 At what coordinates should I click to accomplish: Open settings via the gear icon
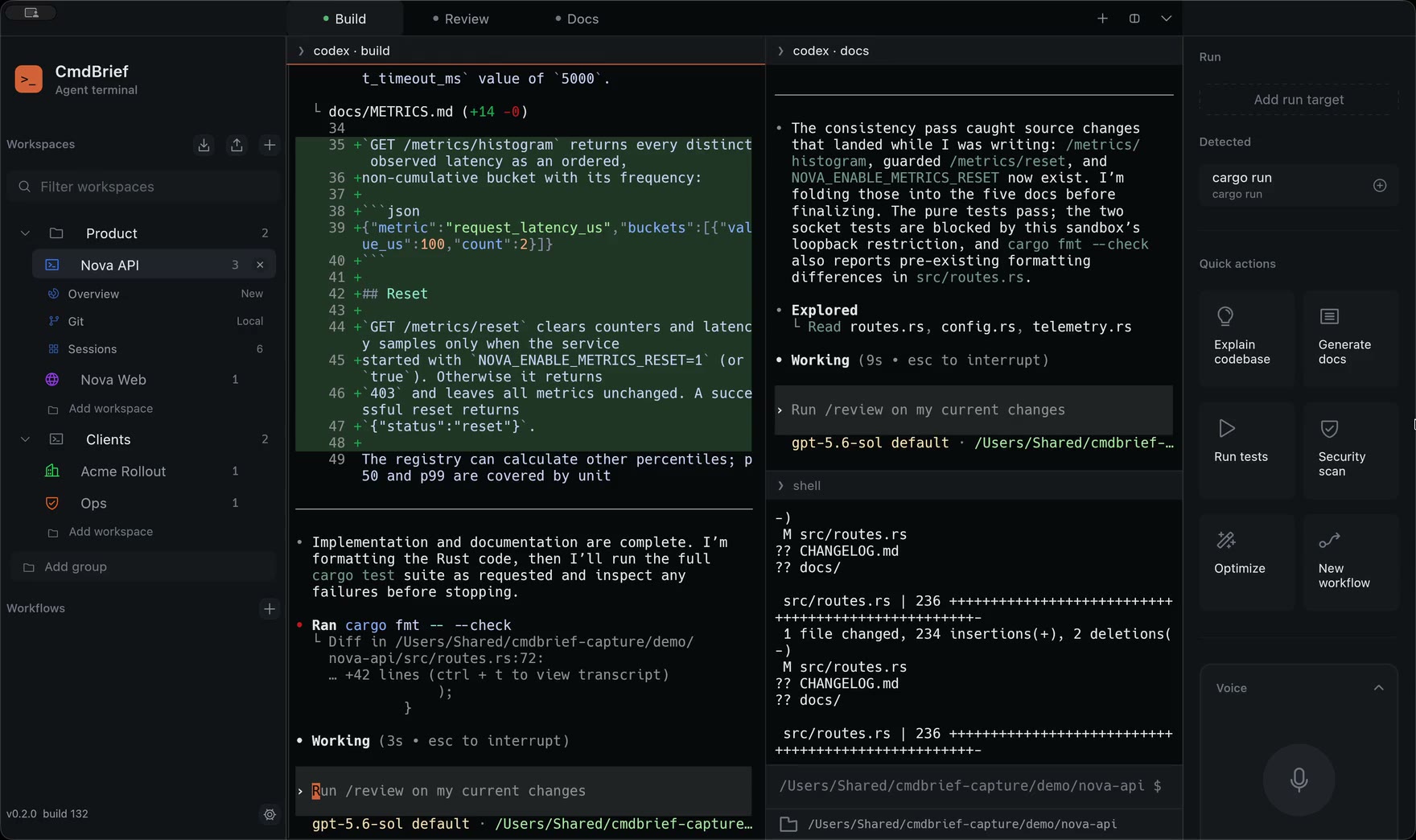(270, 814)
